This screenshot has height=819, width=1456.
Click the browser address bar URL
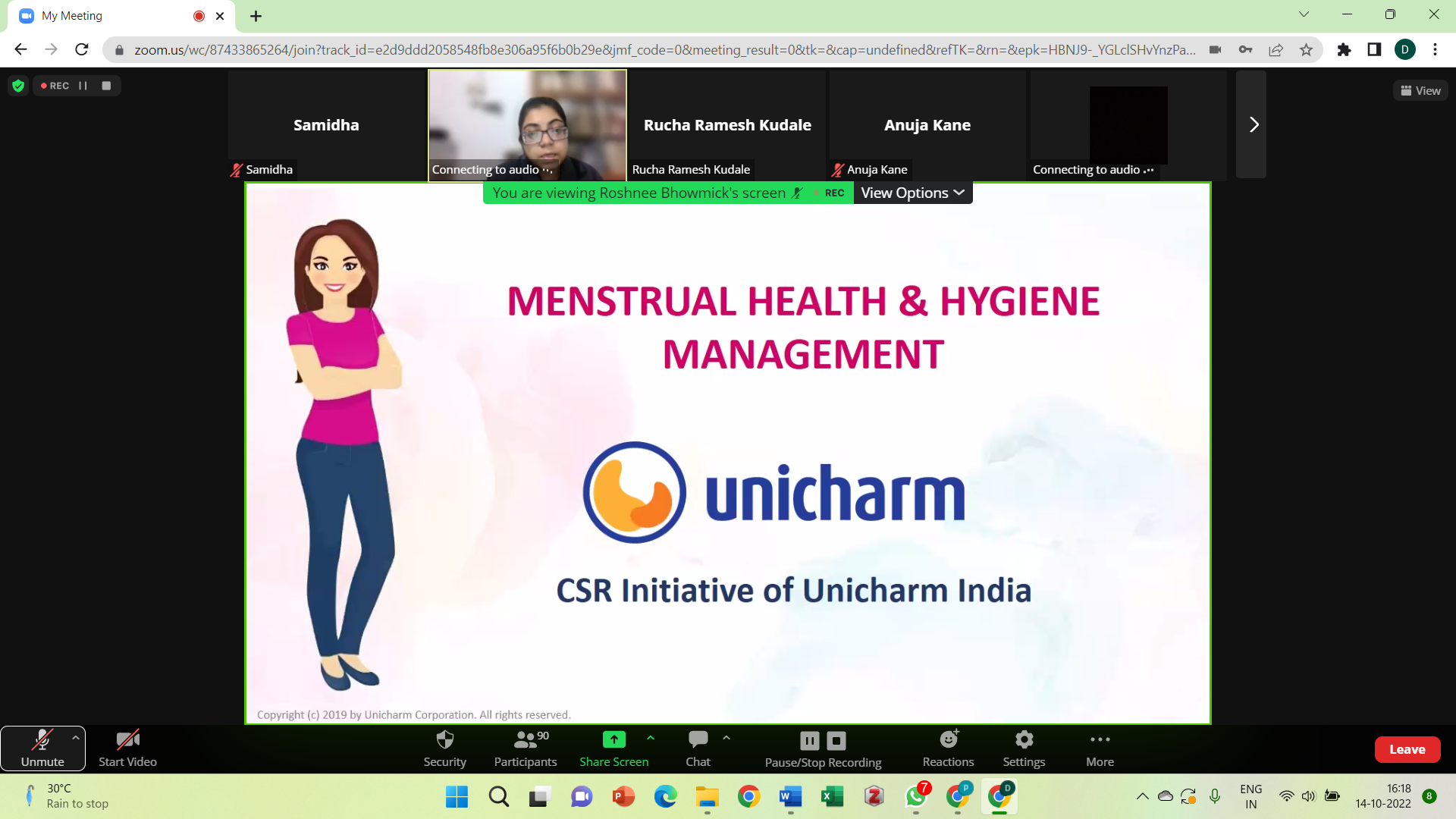[x=664, y=50]
